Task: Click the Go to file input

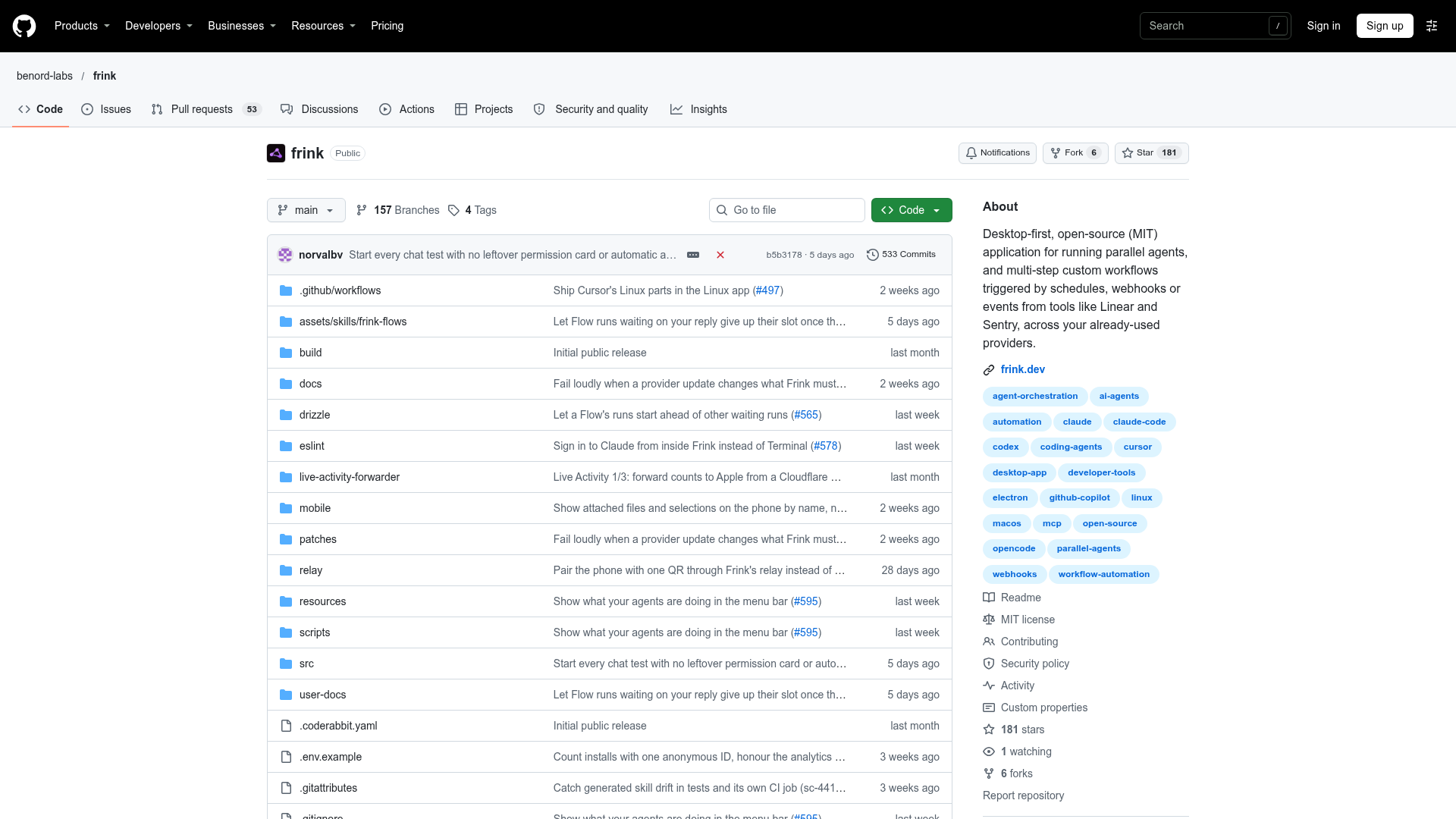Action: [787, 210]
